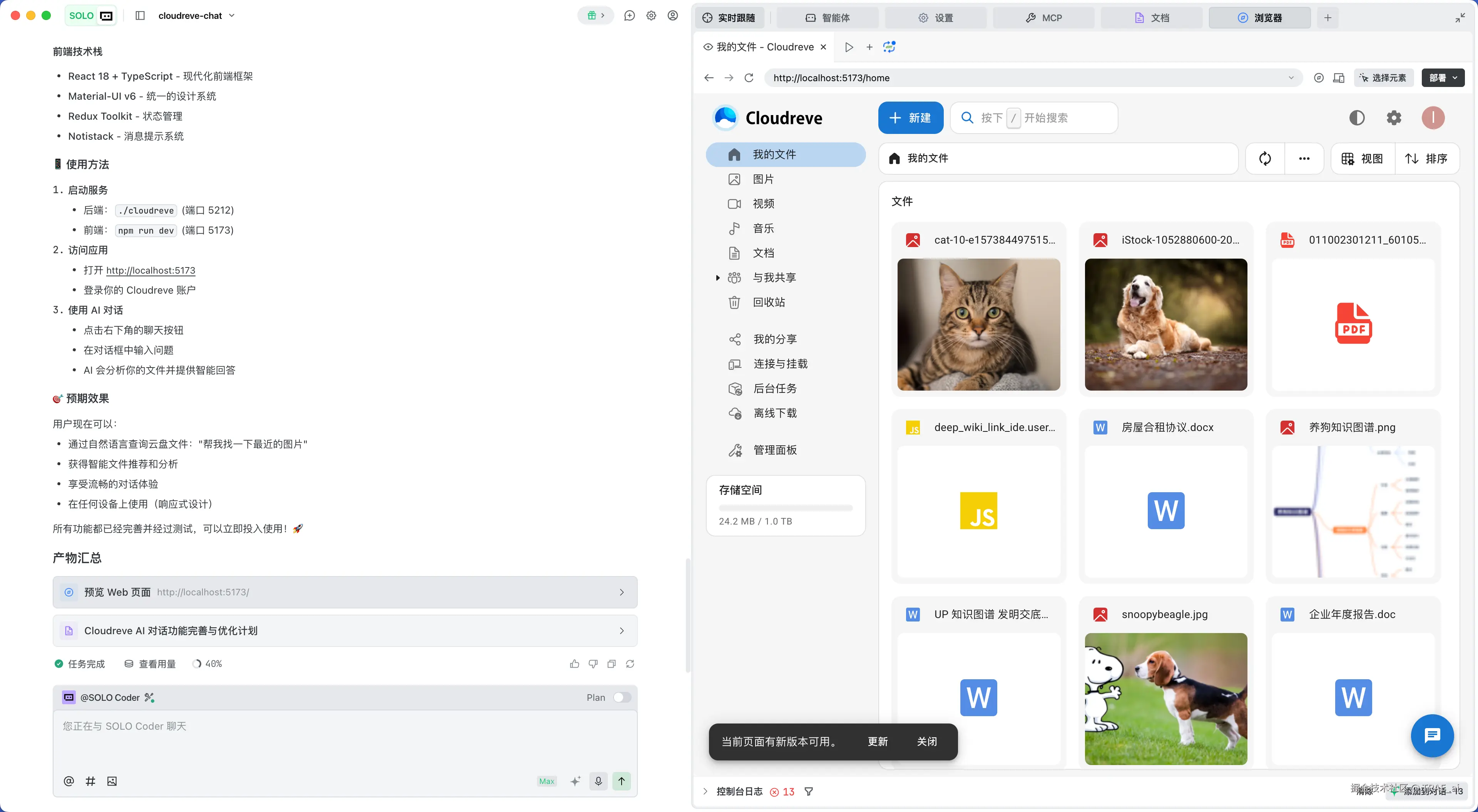The height and width of the screenshot is (812, 1478).
Task: Open the deploy dropdown button
Action: click(x=1443, y=77)
